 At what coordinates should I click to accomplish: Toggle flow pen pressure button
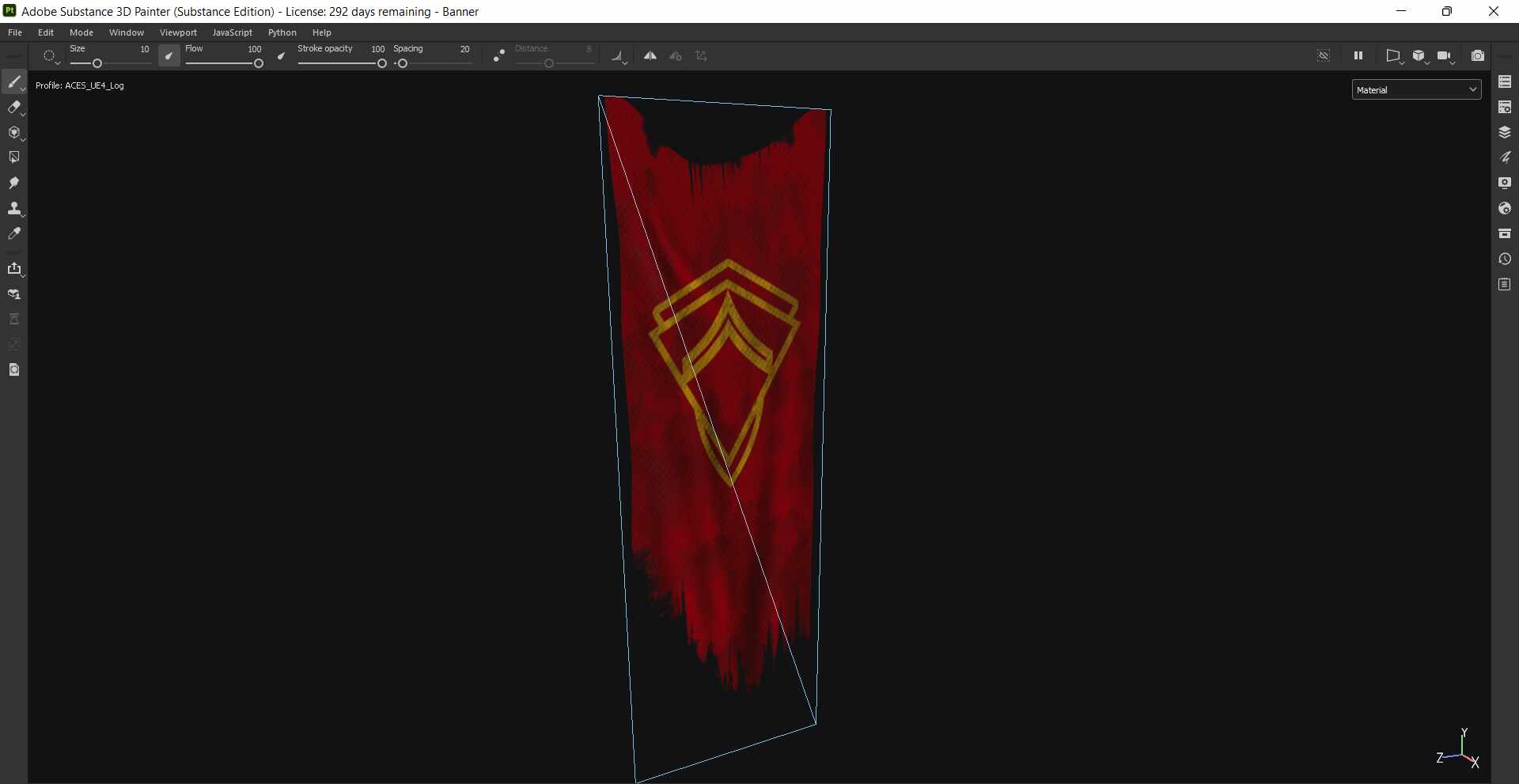(281, 55)
